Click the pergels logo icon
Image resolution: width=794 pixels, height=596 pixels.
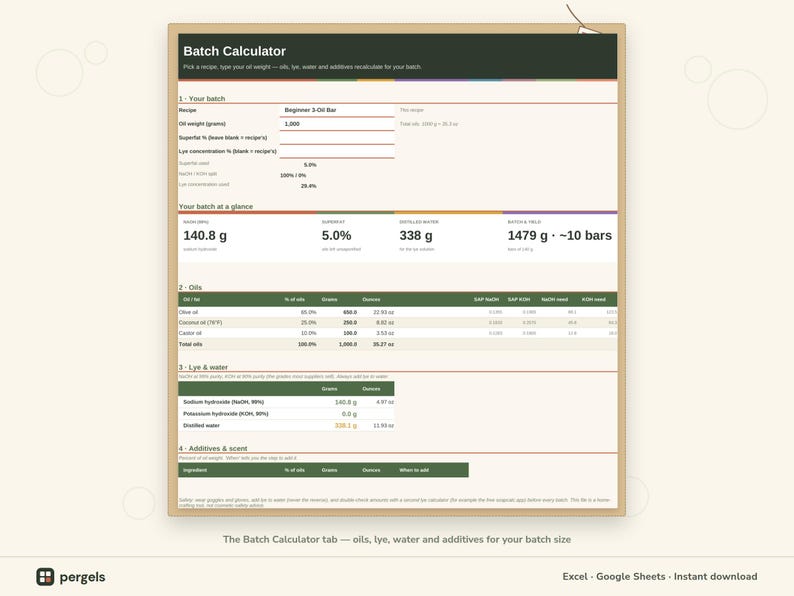pos(45,577)
